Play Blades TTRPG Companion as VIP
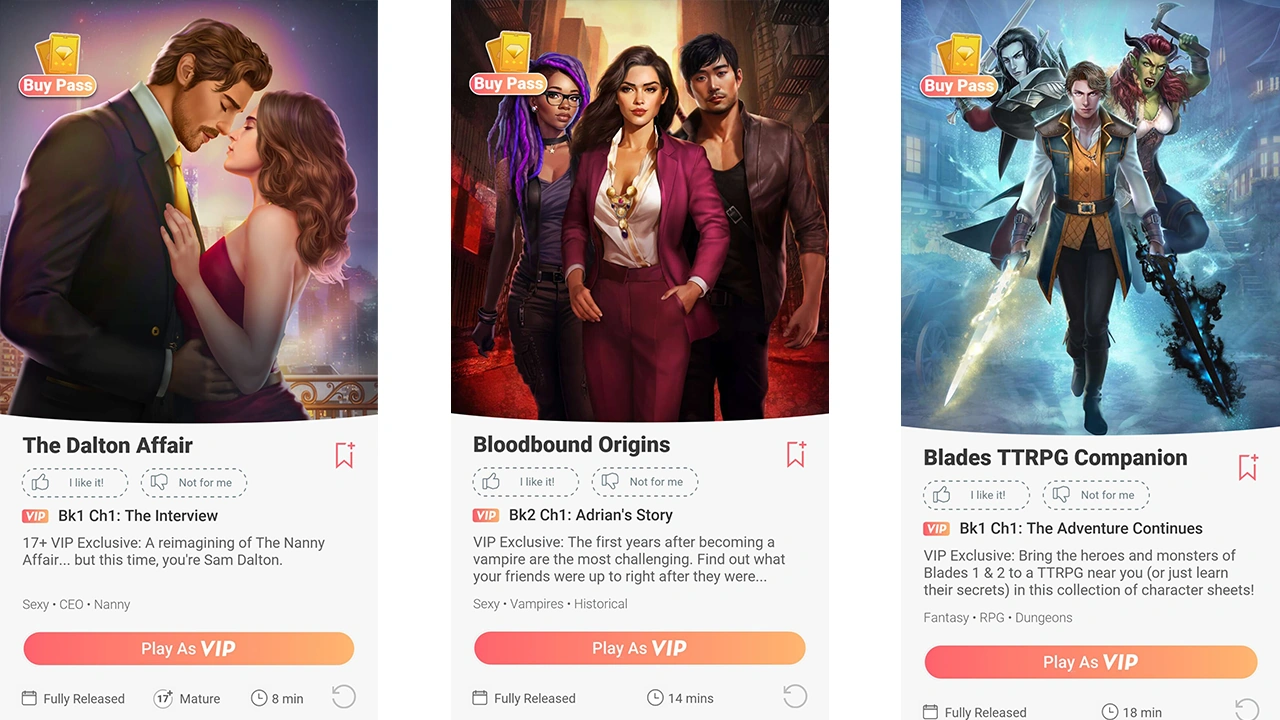Image resolution: width=1280 pixels, height=720 pixels. point(1091,662)
